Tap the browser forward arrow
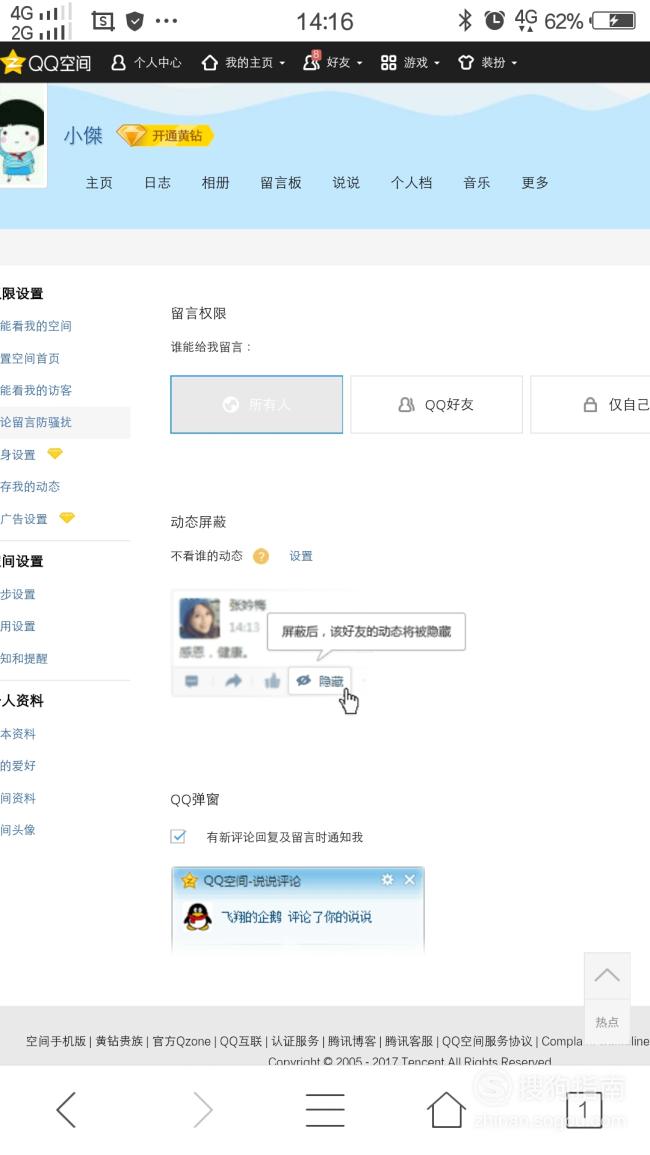This screenshot has height=1155, width=650. click(x=203, y=1109)
